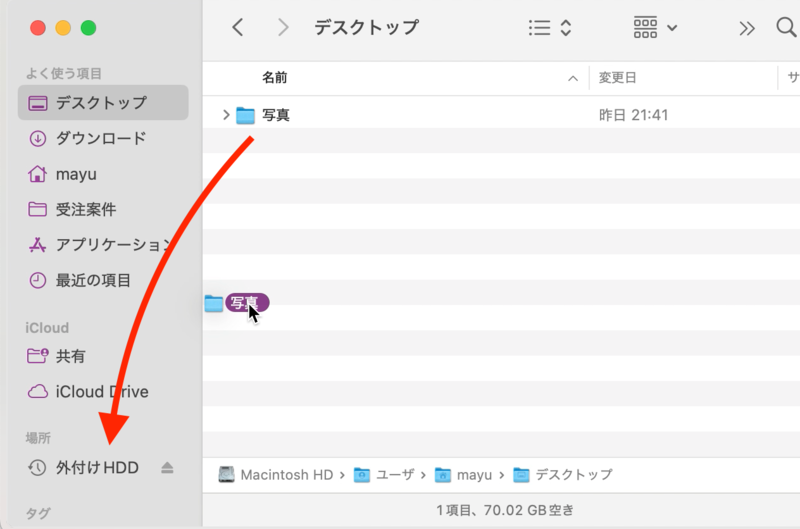Click the download arrow icon in sidebar

pyautogui.click(x=37, y=138)
